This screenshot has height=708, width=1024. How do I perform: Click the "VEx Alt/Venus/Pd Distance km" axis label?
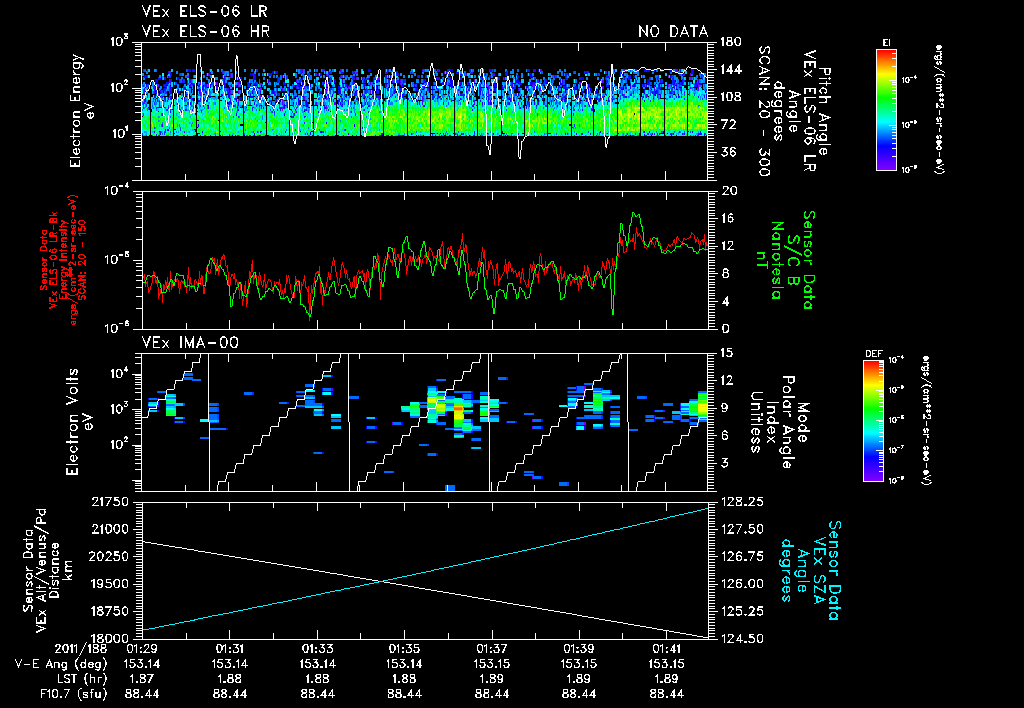point(56,571)
